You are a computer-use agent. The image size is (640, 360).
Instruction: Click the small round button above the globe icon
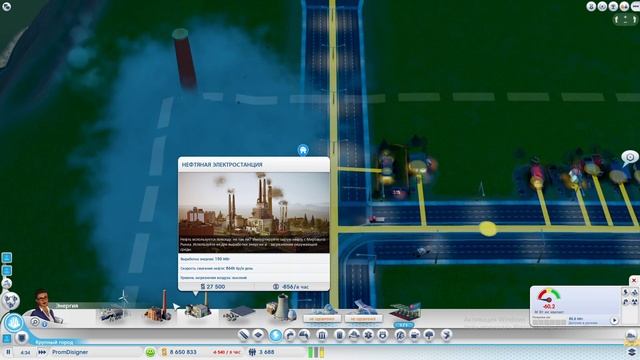click(x=7, y=283)
